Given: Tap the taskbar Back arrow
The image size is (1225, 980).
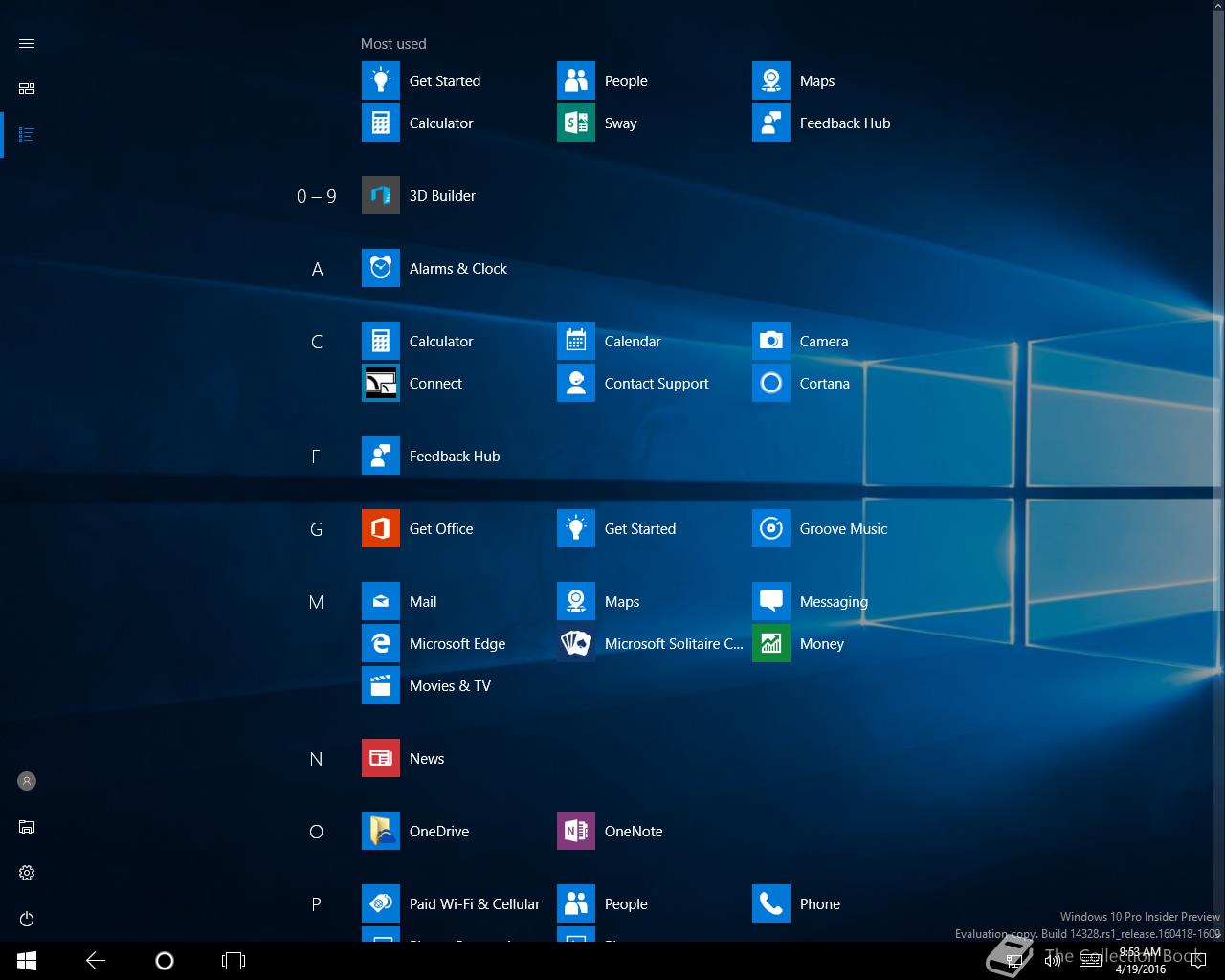Looking at the screenshot, I should 96,961.
